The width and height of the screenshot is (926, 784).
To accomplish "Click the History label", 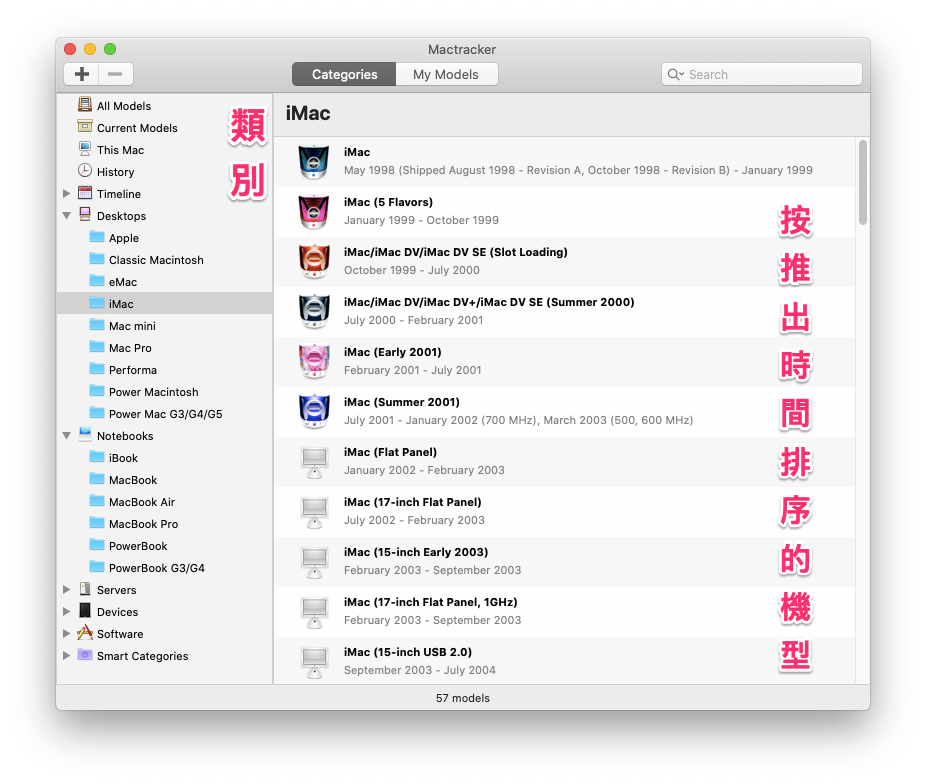I will coord(116,172).
